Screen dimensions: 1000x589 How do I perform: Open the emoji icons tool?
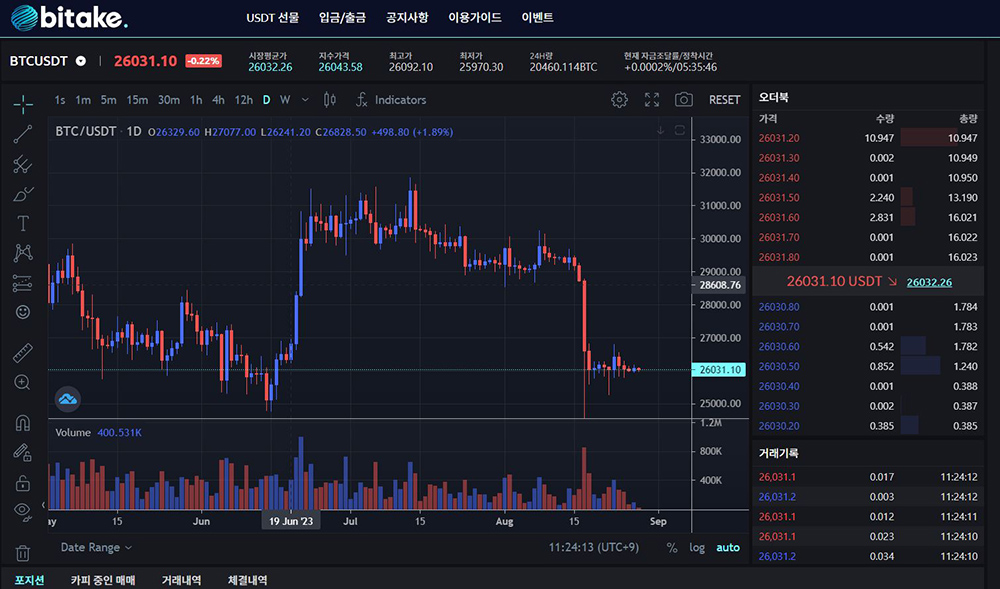coord(22,312)
